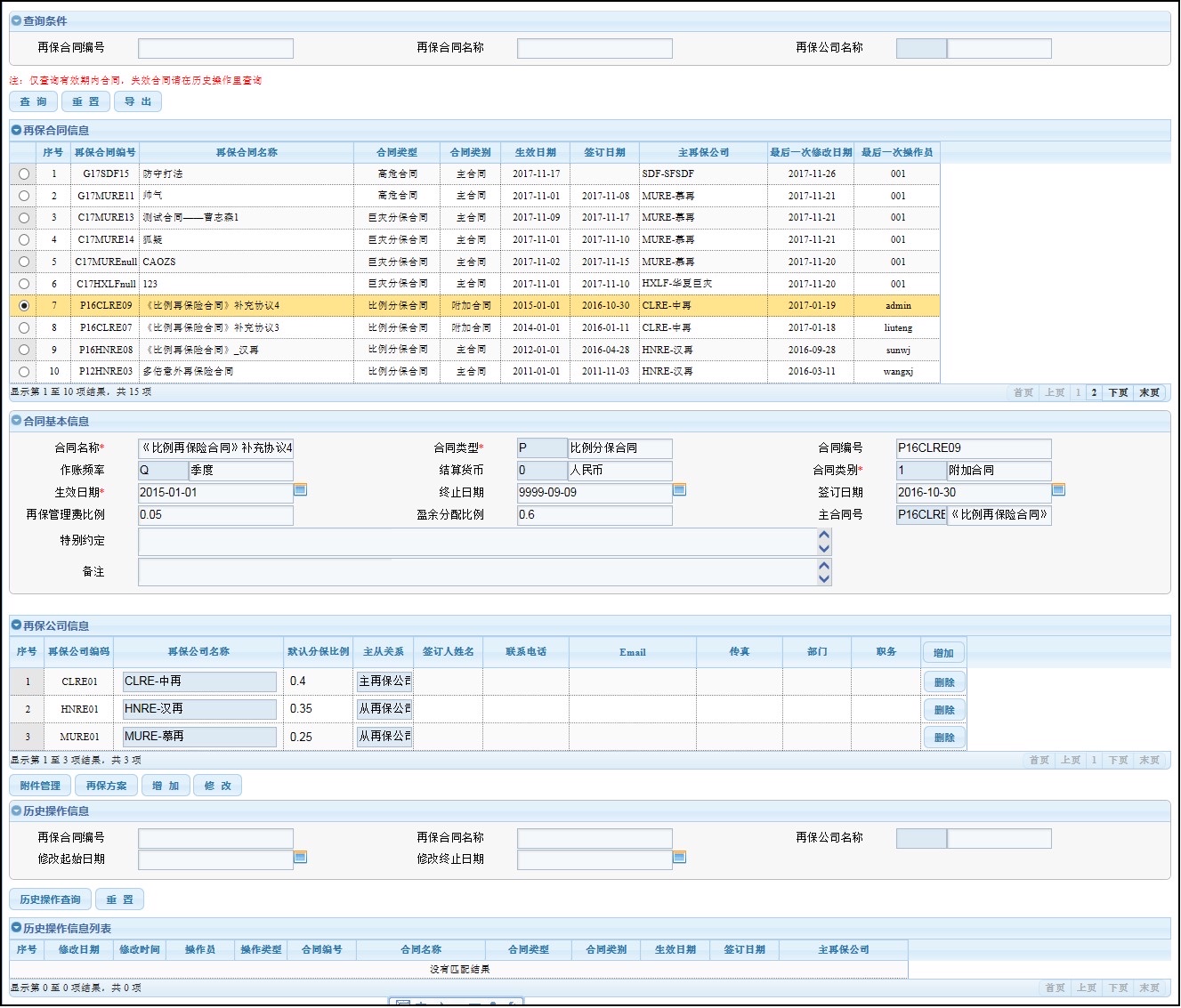1181x1008 pixels.
Task: Delete the CLRE01 reinsurer row
Action: [x=944, y=682]
